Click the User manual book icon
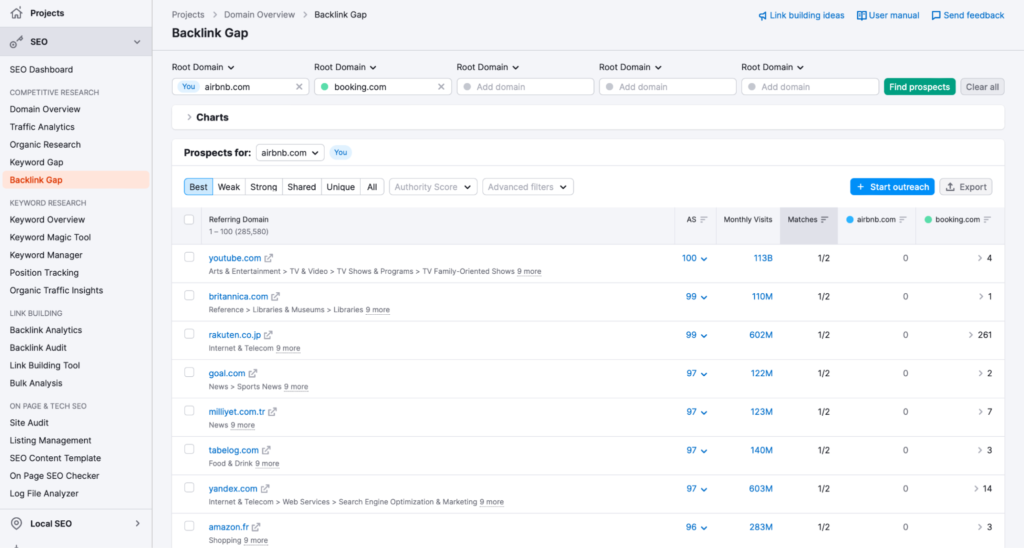 [x=861, y=16]
